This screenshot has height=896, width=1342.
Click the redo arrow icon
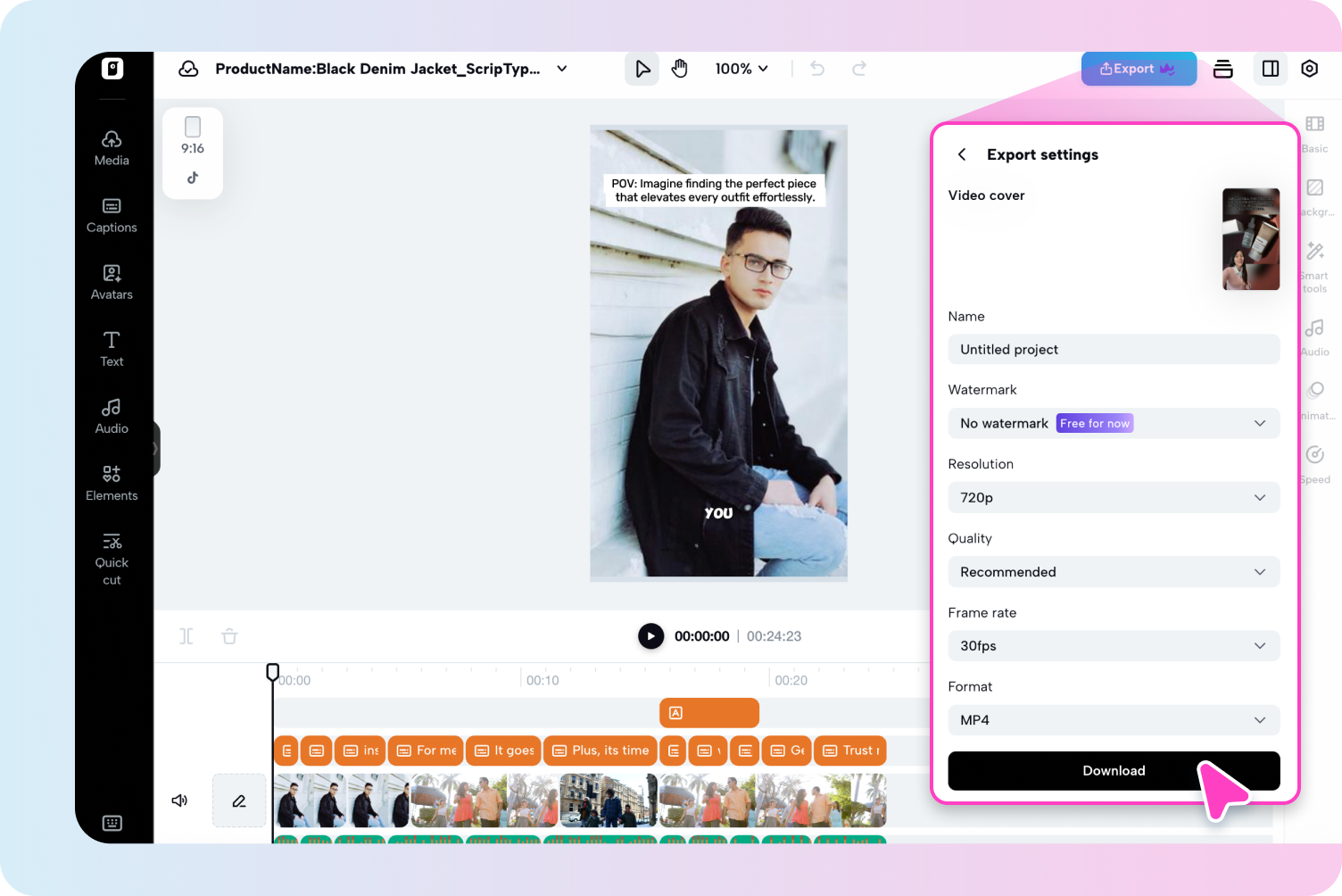pos(859,69)
